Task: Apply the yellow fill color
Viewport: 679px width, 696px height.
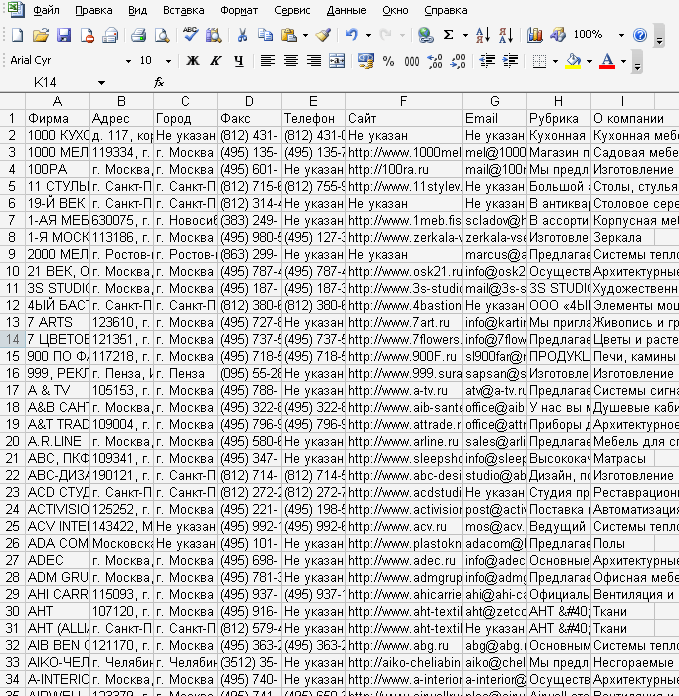Action: coord(574,61)
